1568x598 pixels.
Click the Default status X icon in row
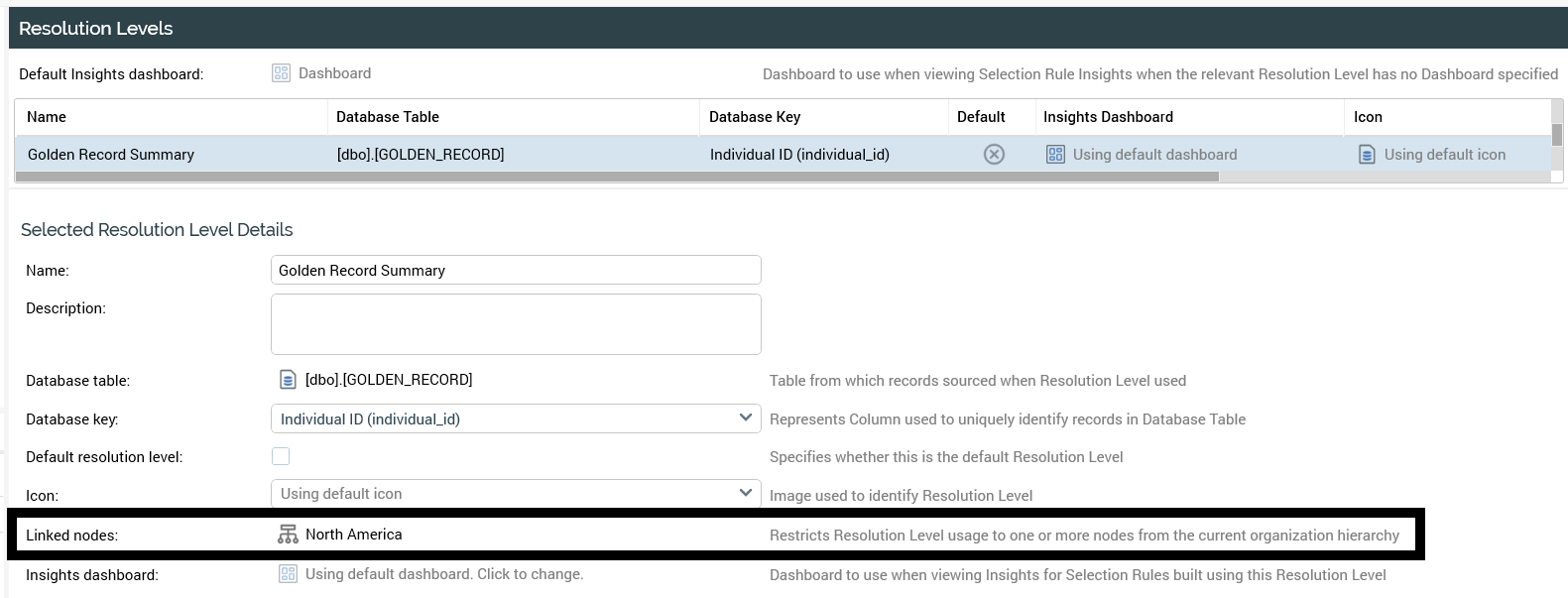993,155
